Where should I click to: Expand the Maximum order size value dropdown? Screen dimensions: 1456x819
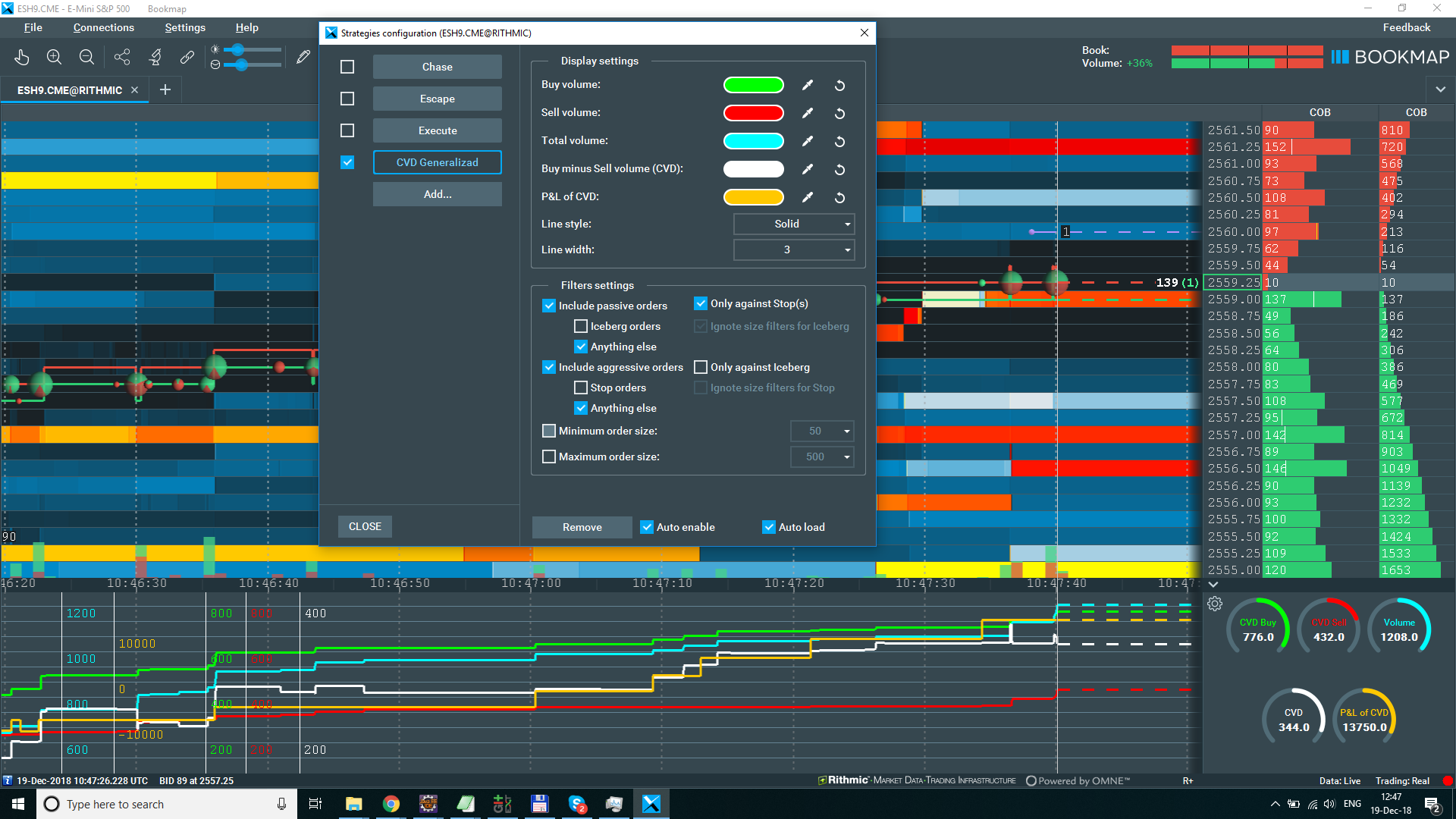(x=847, y=457)
